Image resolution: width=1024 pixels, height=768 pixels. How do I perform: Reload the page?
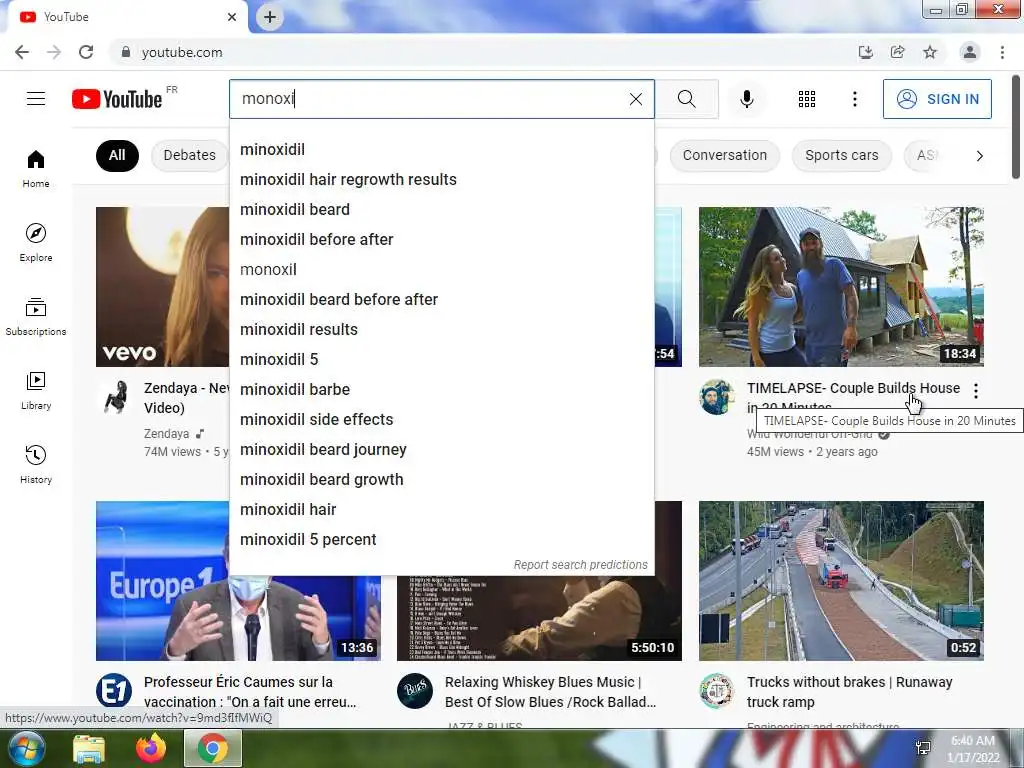click(x=86, y=52)
